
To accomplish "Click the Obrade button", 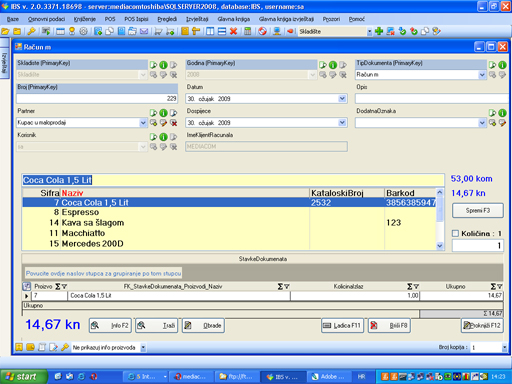I will (203, 325).
